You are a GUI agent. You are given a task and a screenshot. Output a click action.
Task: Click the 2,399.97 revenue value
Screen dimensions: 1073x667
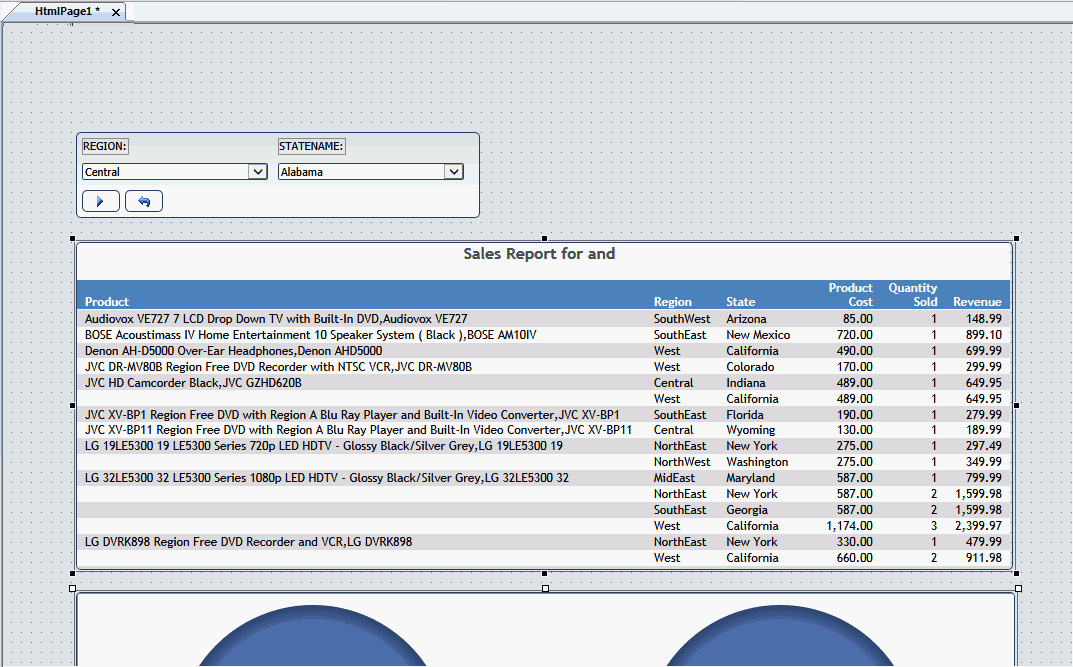pyautogui.click(x=979, y=525)
